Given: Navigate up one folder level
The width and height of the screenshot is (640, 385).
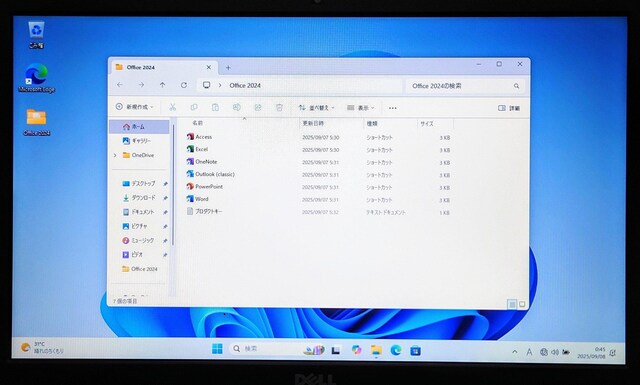Looking at the screenshot, I should coord(162,85).
